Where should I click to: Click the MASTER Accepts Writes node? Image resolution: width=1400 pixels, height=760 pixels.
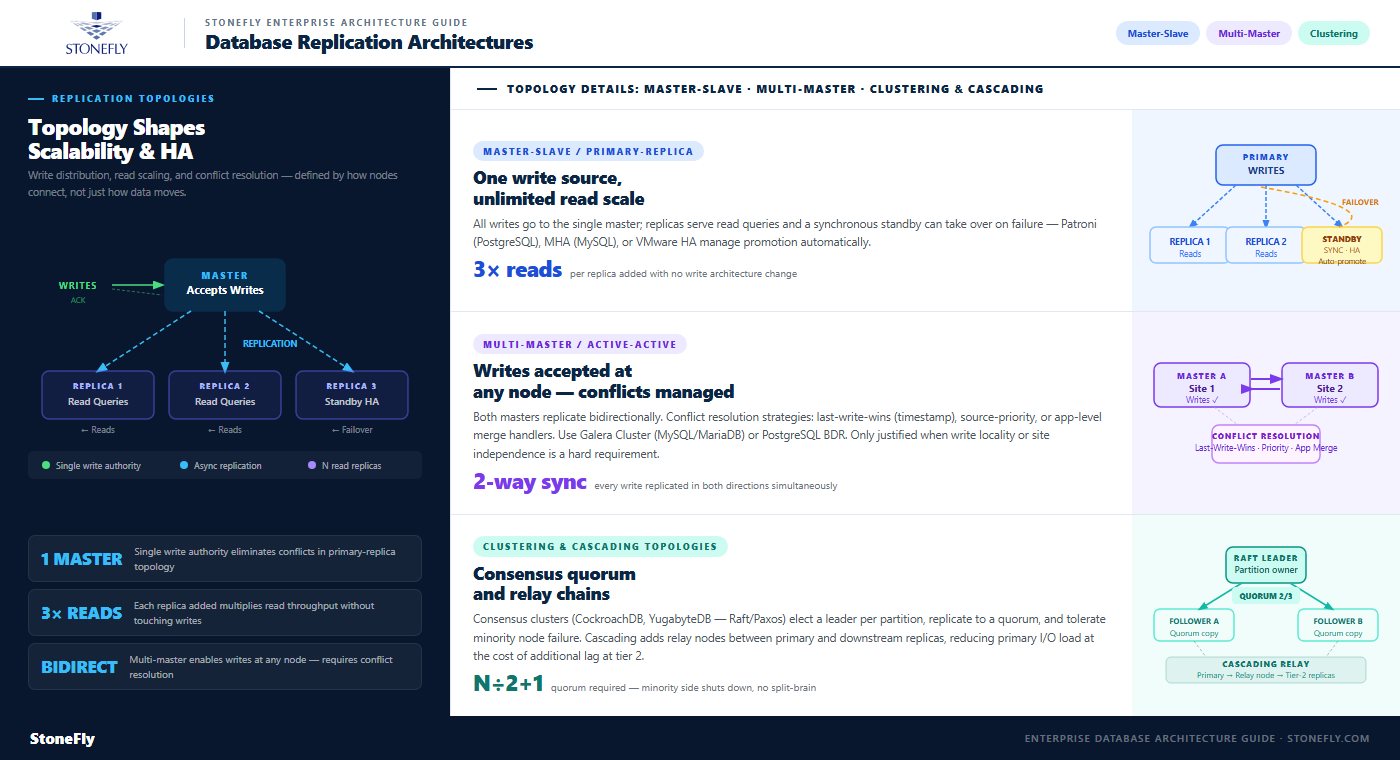pyautogui.click(x=225, y=284)
